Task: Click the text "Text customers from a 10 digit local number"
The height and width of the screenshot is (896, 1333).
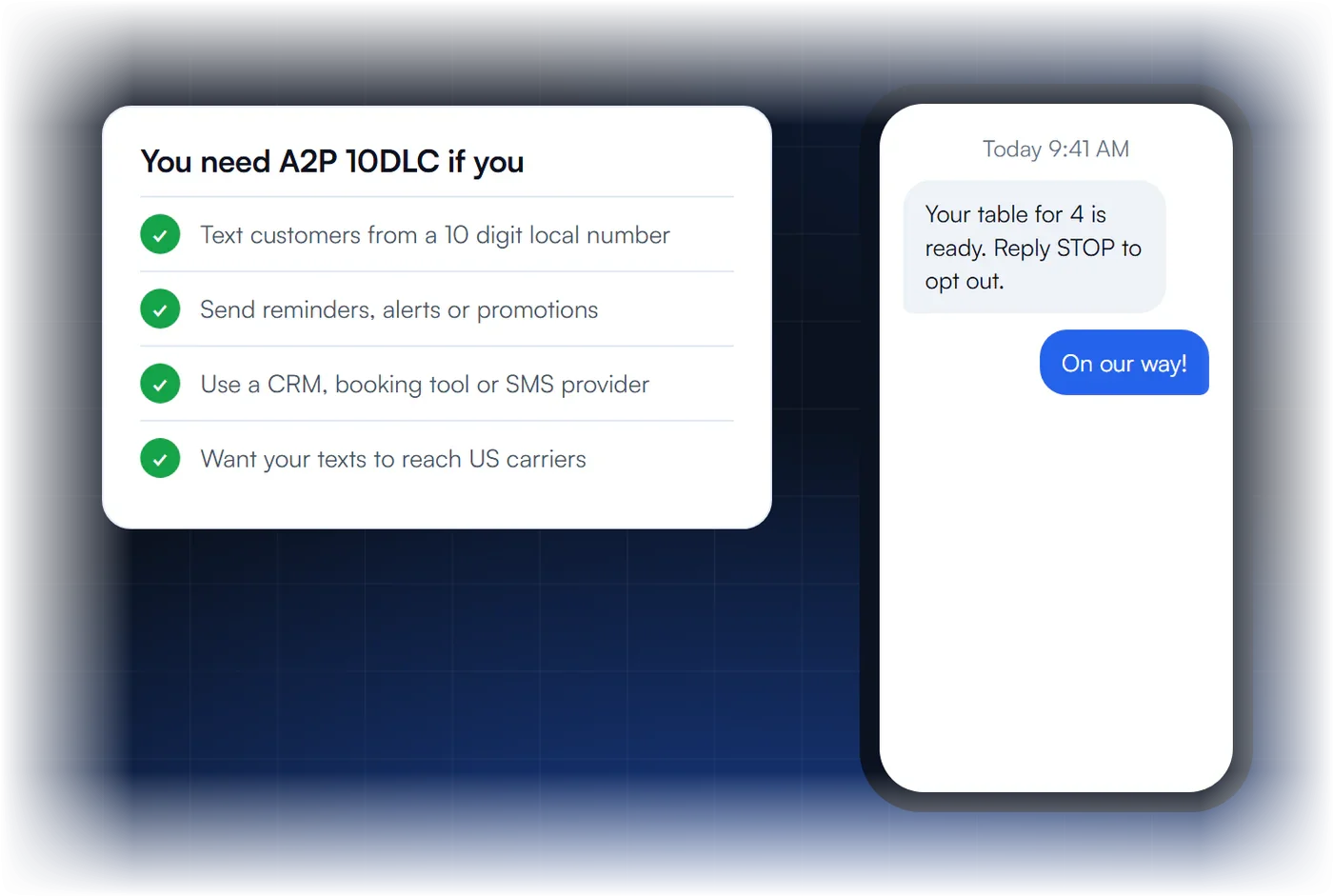Action: 435,235
